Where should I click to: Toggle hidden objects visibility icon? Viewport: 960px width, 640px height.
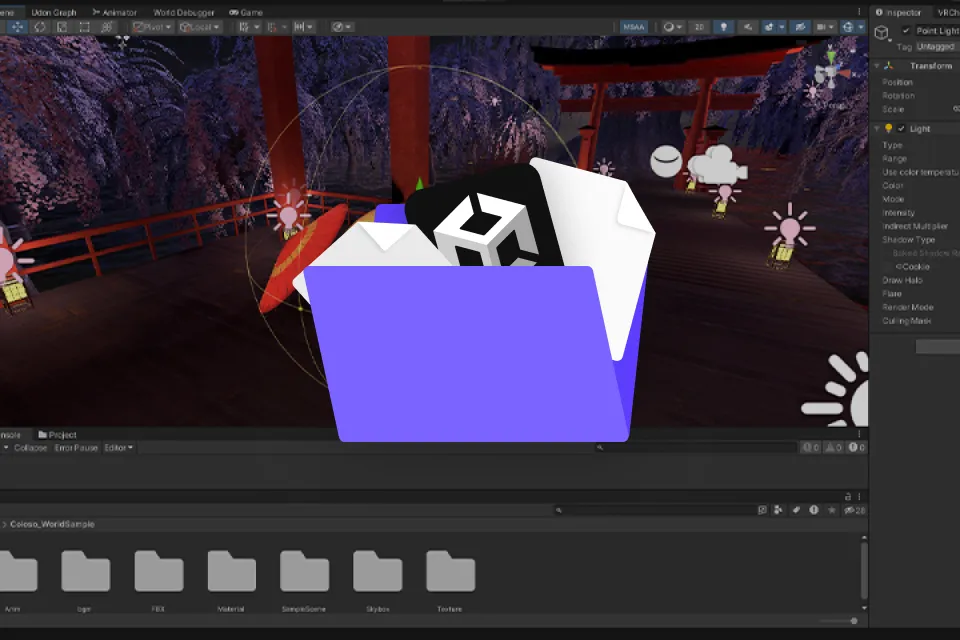tap(800, 27)
